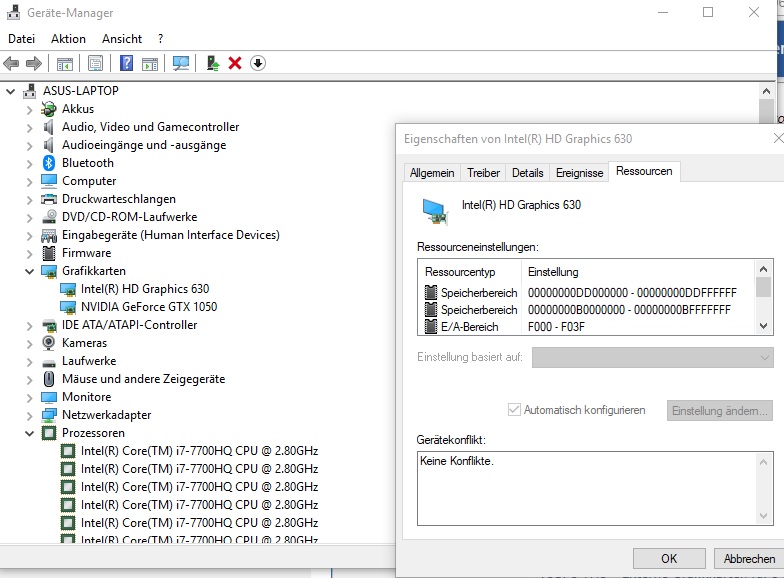Image resolution: width=784 pixels, height=579 pixels.
Task: Open the Einstellung basiert auf dropdown
Action: click(652, 358)
